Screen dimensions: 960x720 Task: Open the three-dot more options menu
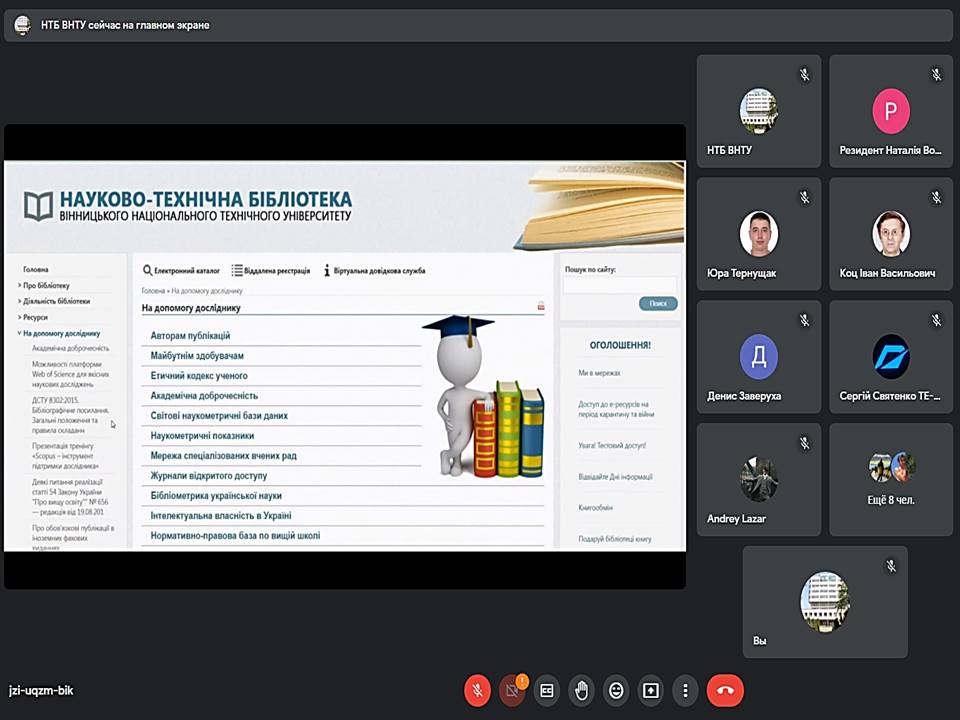(685, 691)
